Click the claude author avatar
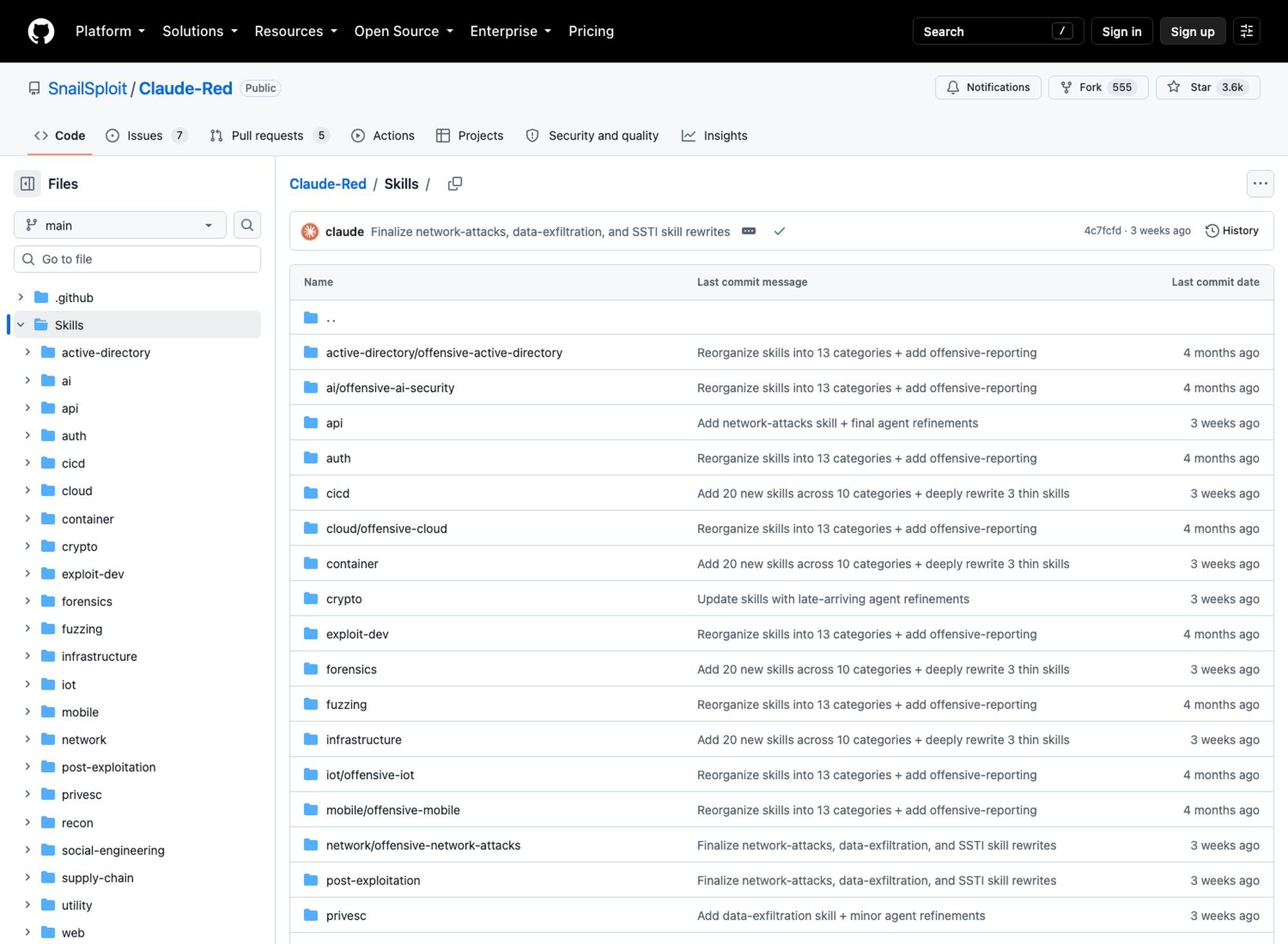The image size is (1288, 944). tap(310, 231)
